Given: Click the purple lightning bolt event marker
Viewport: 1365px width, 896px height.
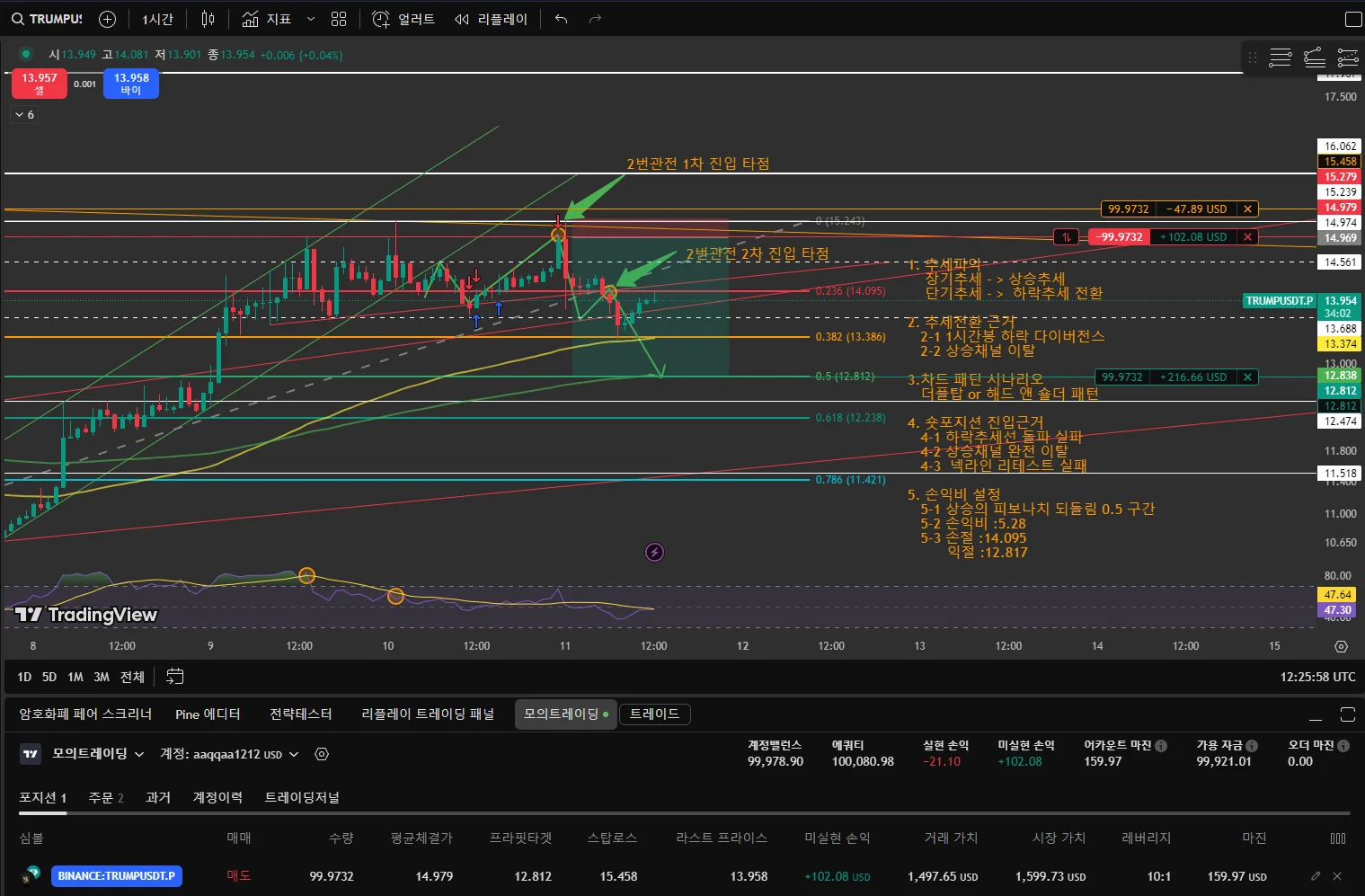Looking at the screenshot, I should [654, 552].
